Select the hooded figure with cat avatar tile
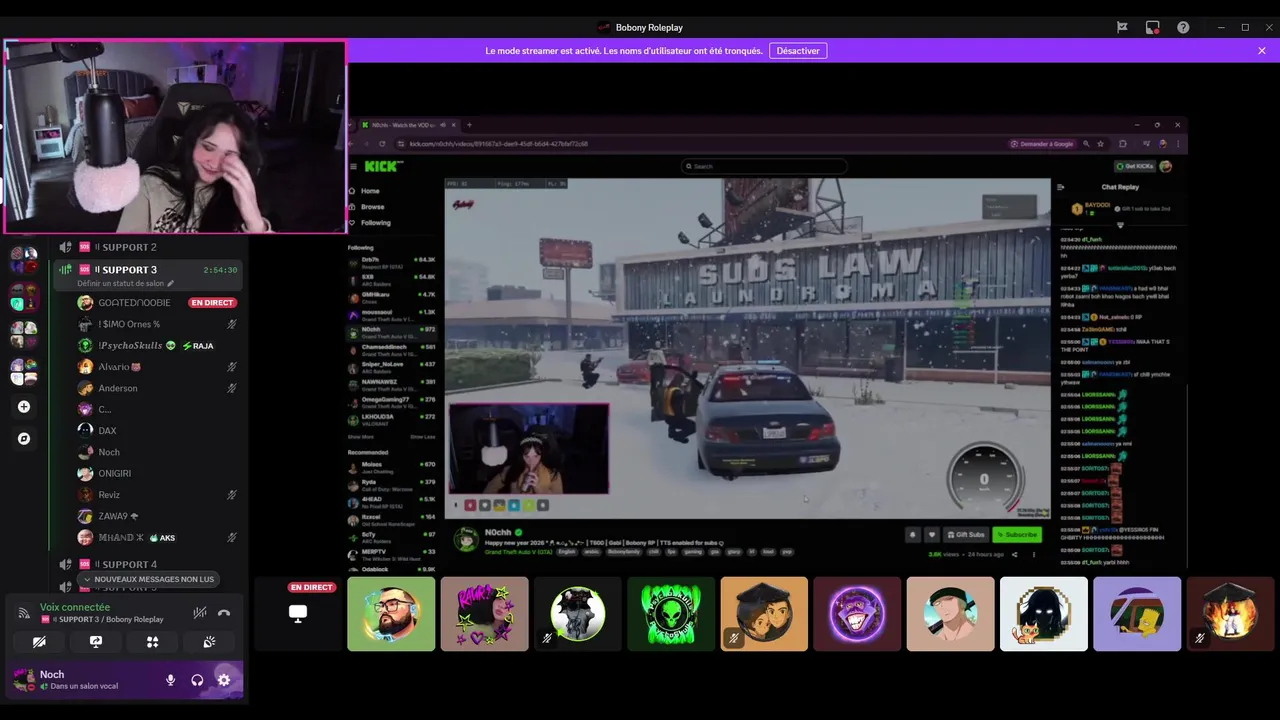 point(1044,614)
